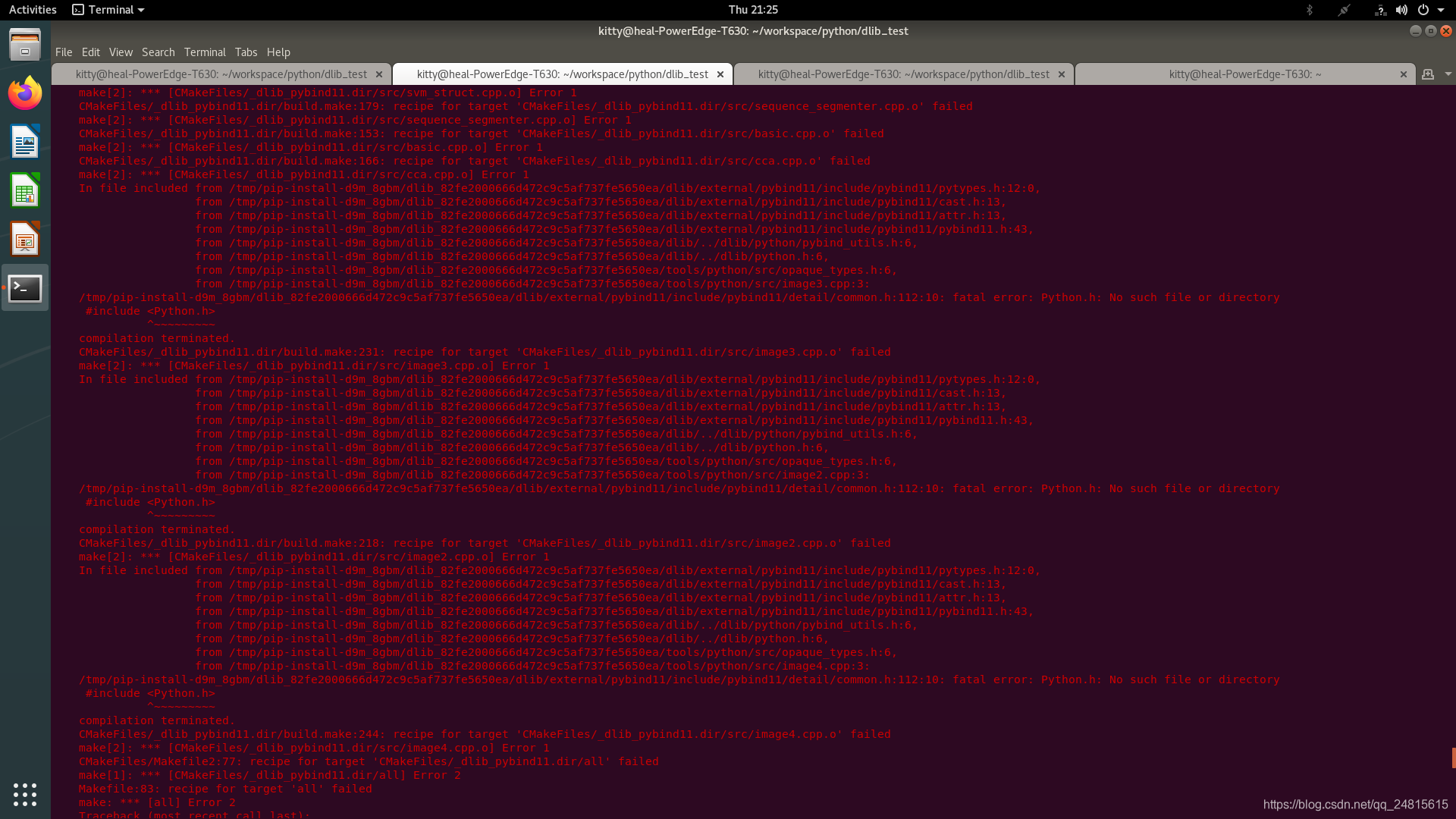
Task: Close the third dlib_test terminal tab
Action: [1062, 74]
